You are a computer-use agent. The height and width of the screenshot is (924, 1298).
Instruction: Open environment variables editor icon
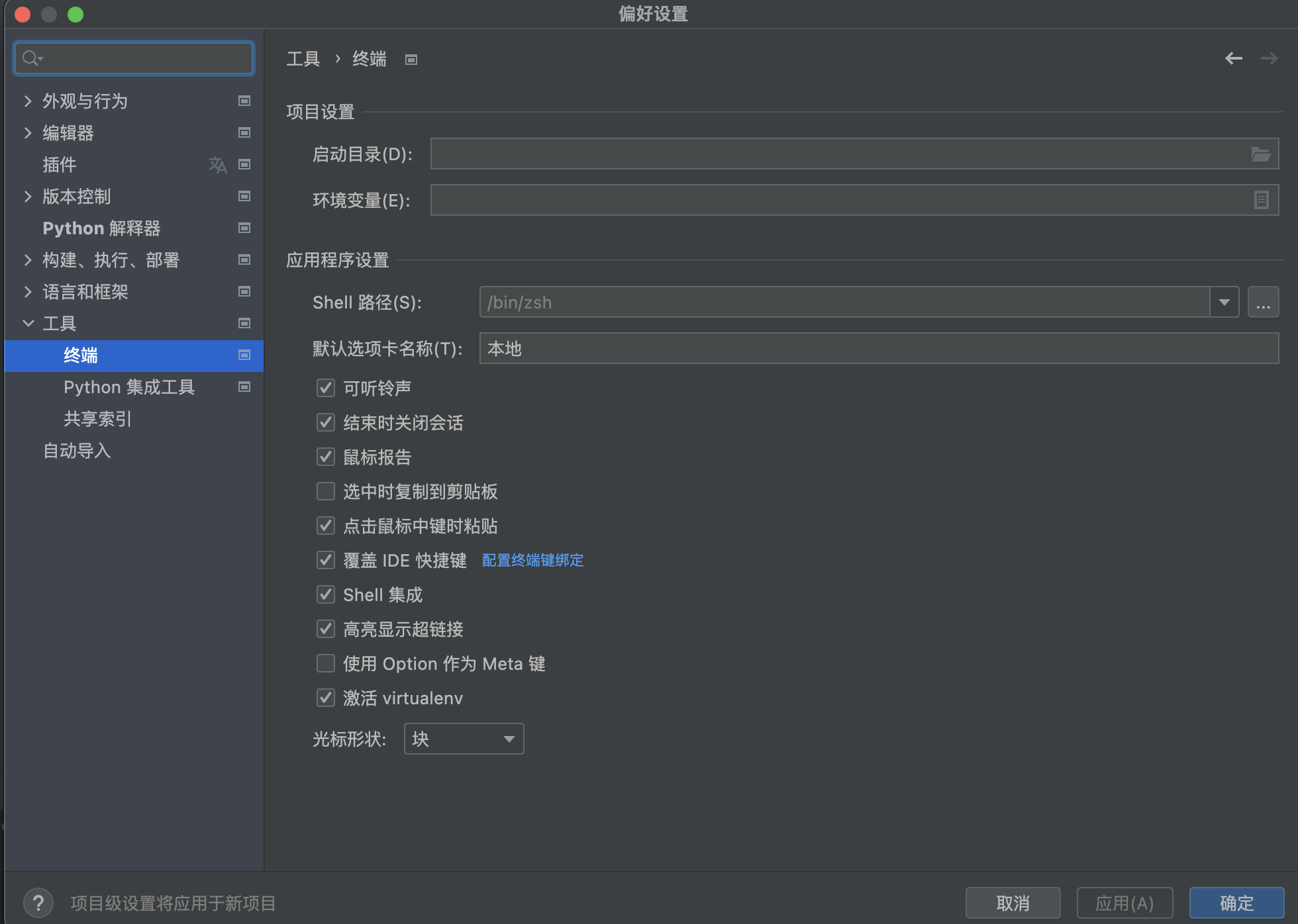coord(1261,200)
